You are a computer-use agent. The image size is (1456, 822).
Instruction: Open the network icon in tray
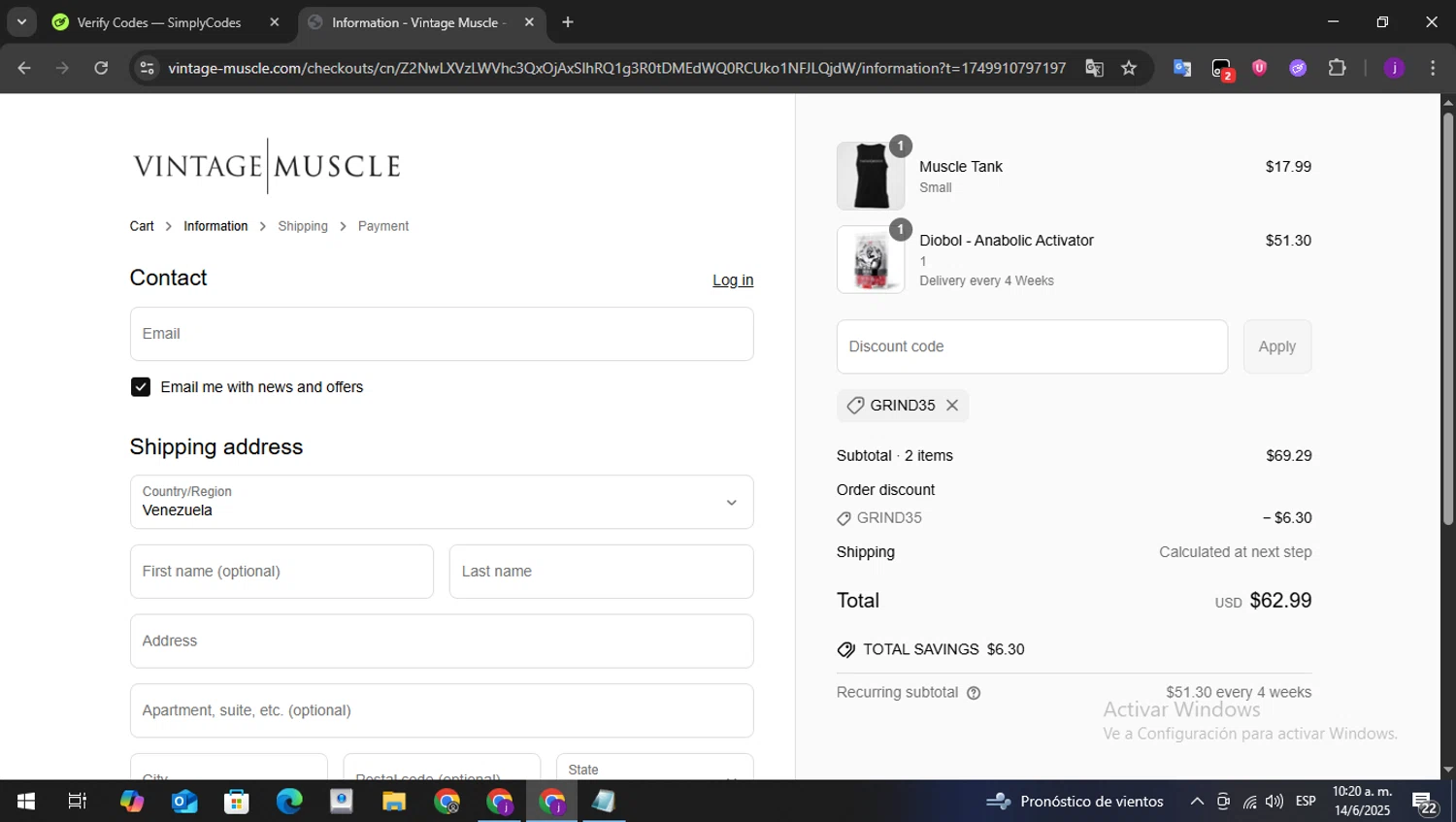click(x=1249, y=802)
